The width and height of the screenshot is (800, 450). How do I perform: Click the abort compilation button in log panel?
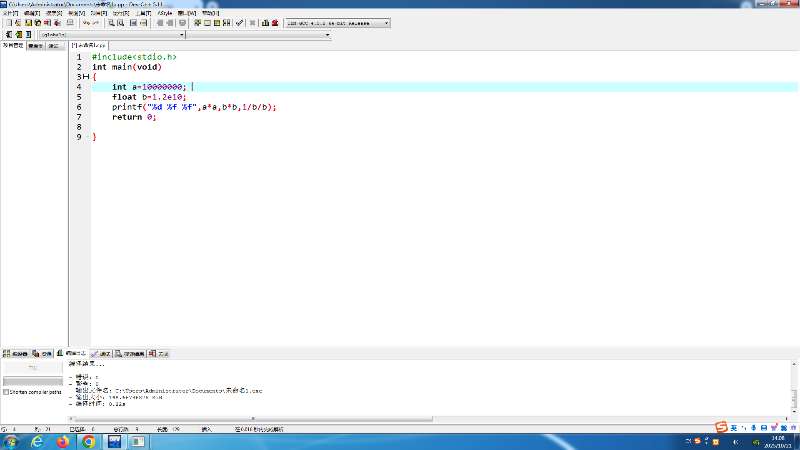click(x=33, y=367)
